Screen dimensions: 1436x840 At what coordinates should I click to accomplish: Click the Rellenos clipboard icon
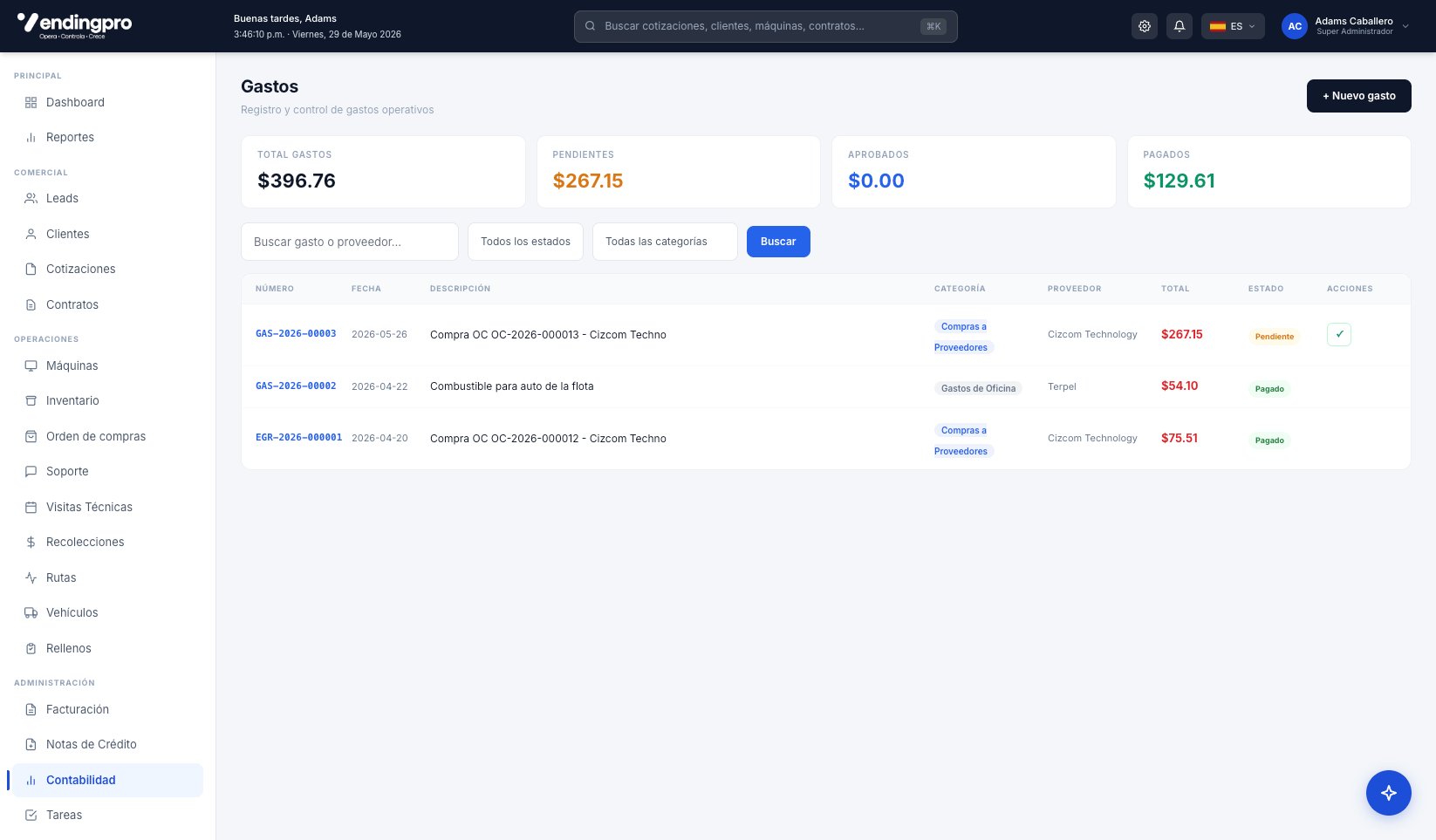point(31,648)
